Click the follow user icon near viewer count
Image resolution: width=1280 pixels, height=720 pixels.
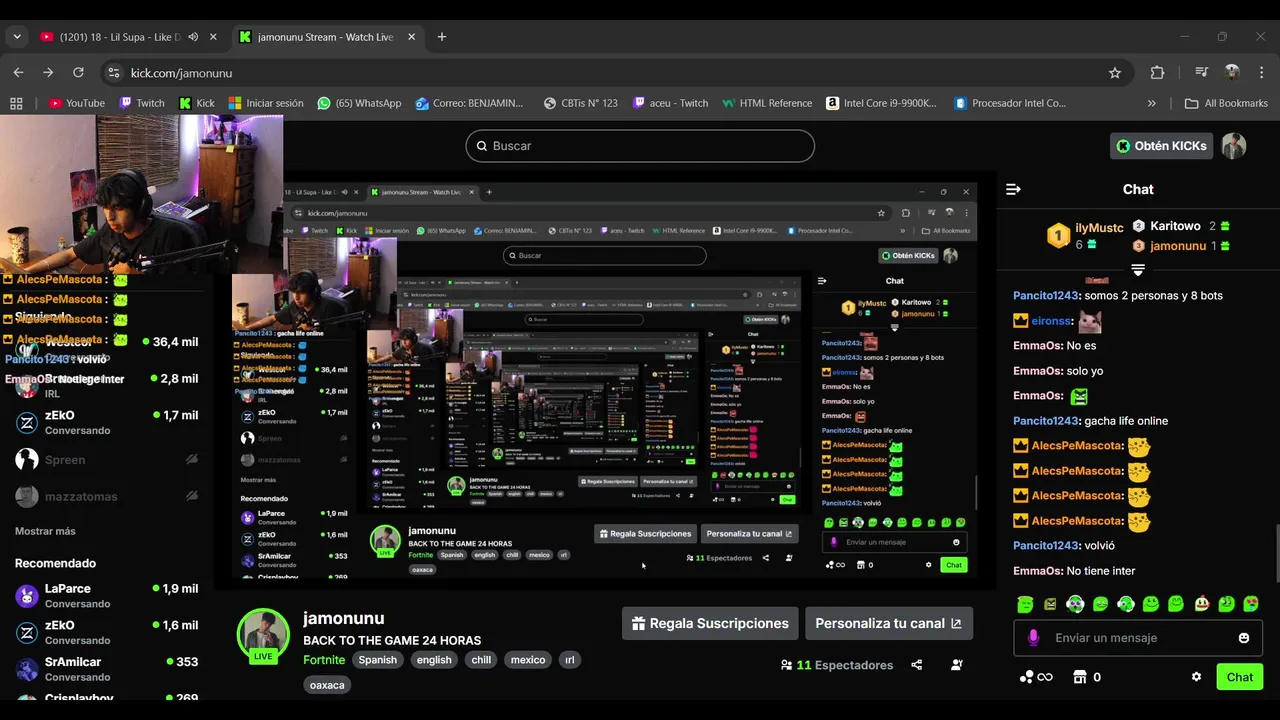957,665
